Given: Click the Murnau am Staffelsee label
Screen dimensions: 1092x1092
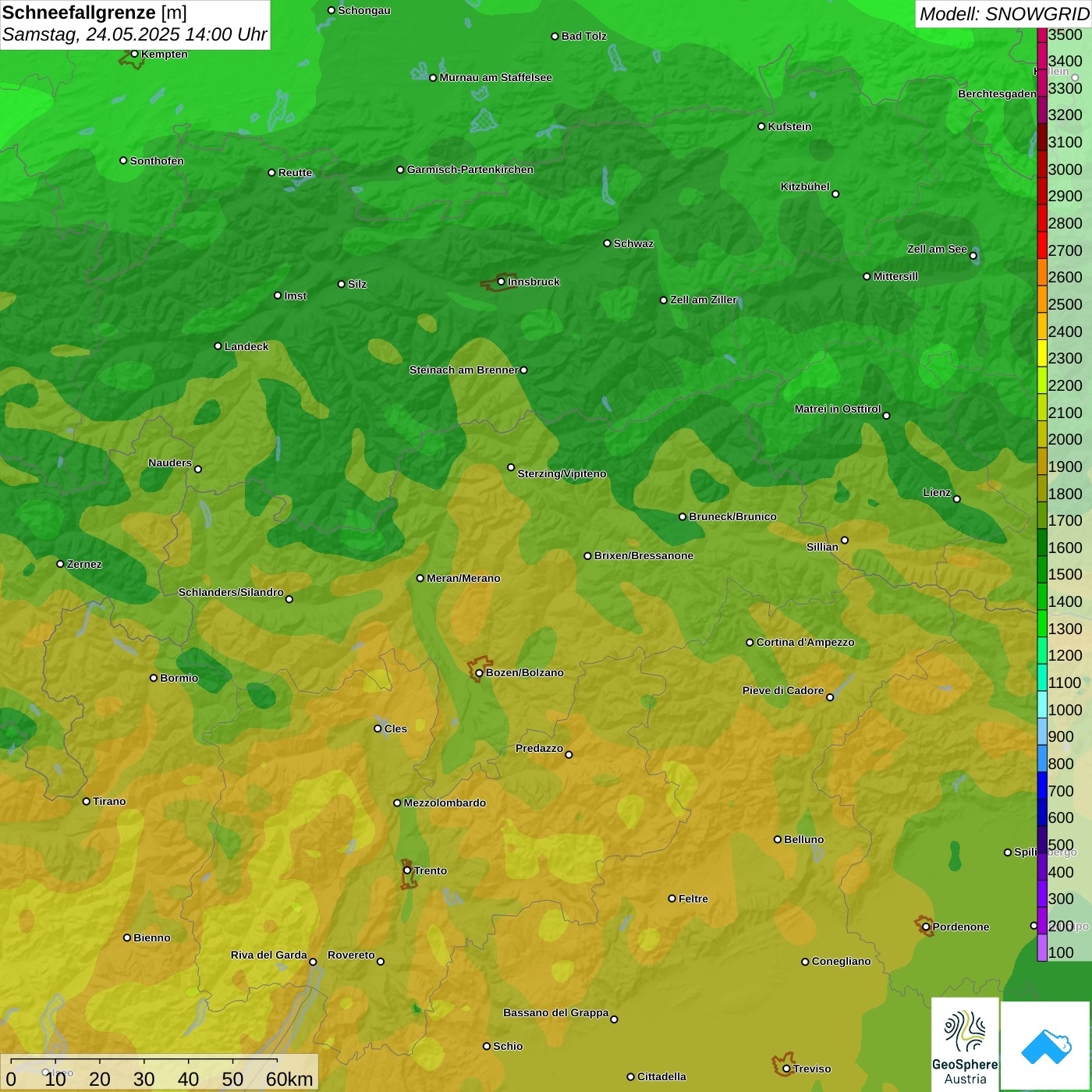Looking at the screenshot, I should click(x=496, y=77).
